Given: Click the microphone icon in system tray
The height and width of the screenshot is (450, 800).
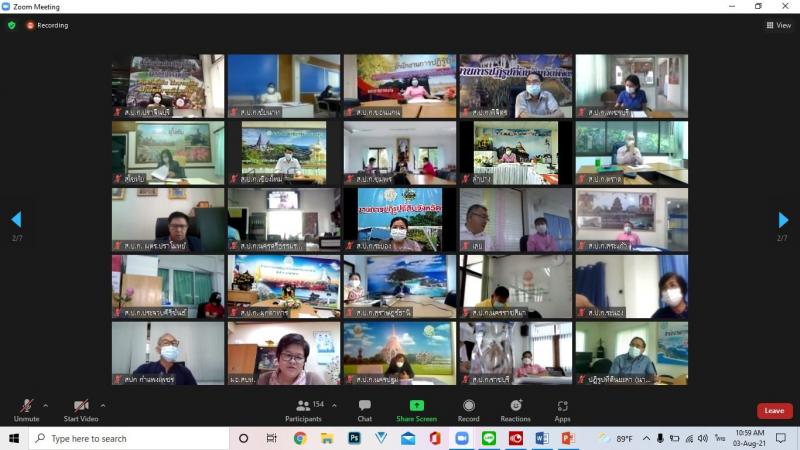Looking at the screenshot, I should [x=660, y=438].
